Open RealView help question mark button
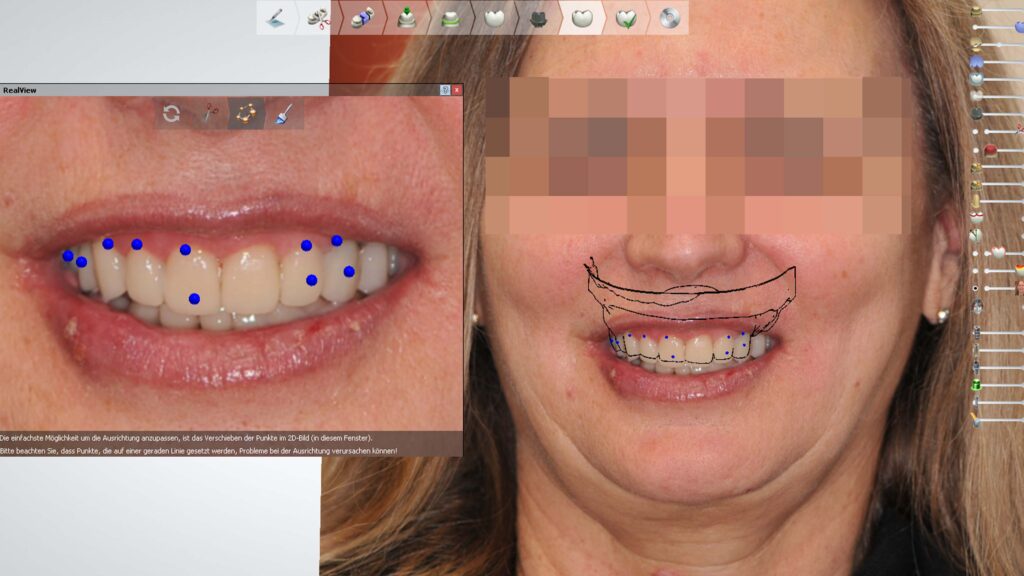This screenshot has width=1024, height=576. (x=445, y=90)
